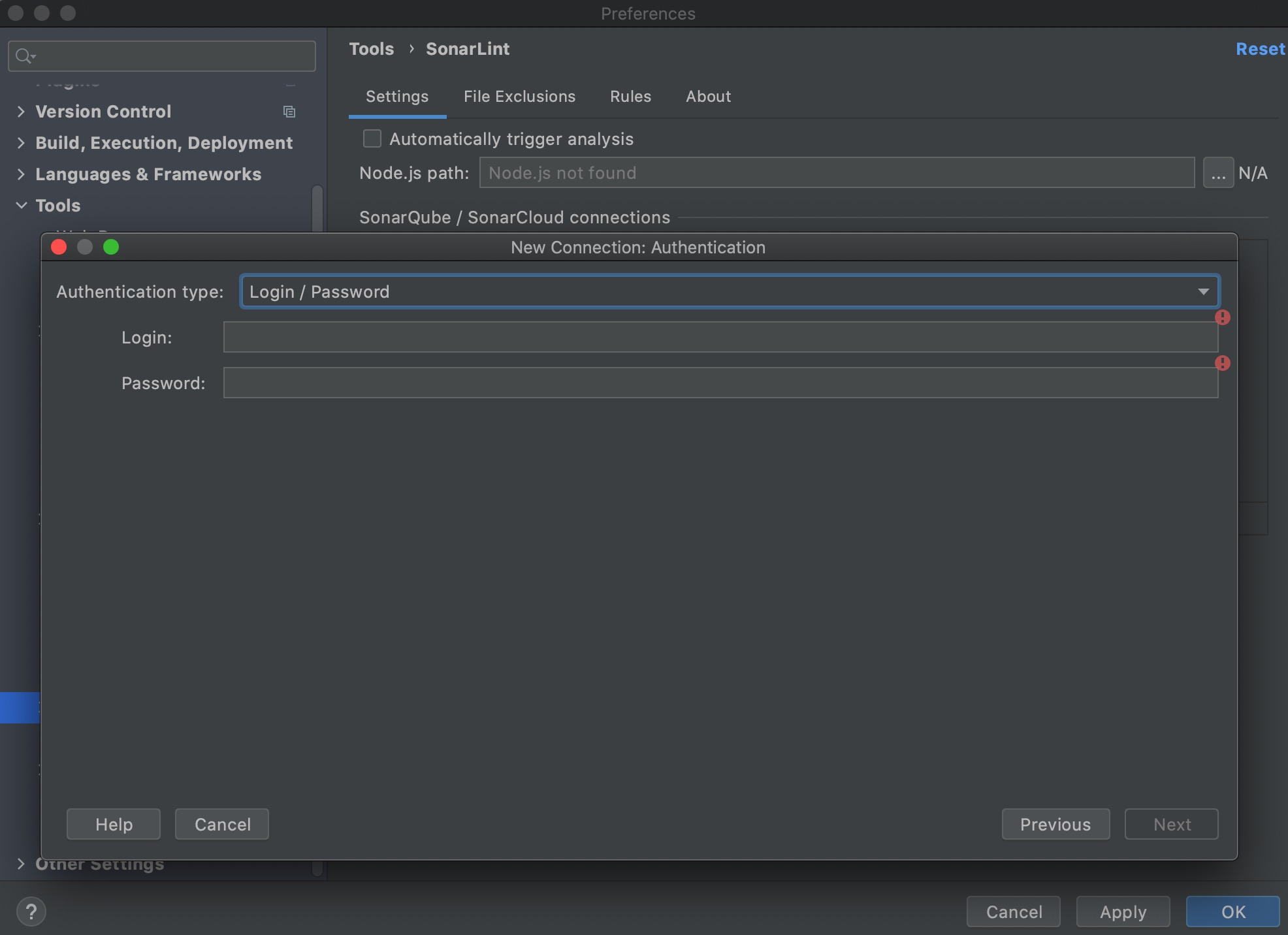Viewport: 1288px width, 935px height.
Task: Enable Automatically trigger analysis checkbox
Action: pyautogui.click(x=372, y=138)
